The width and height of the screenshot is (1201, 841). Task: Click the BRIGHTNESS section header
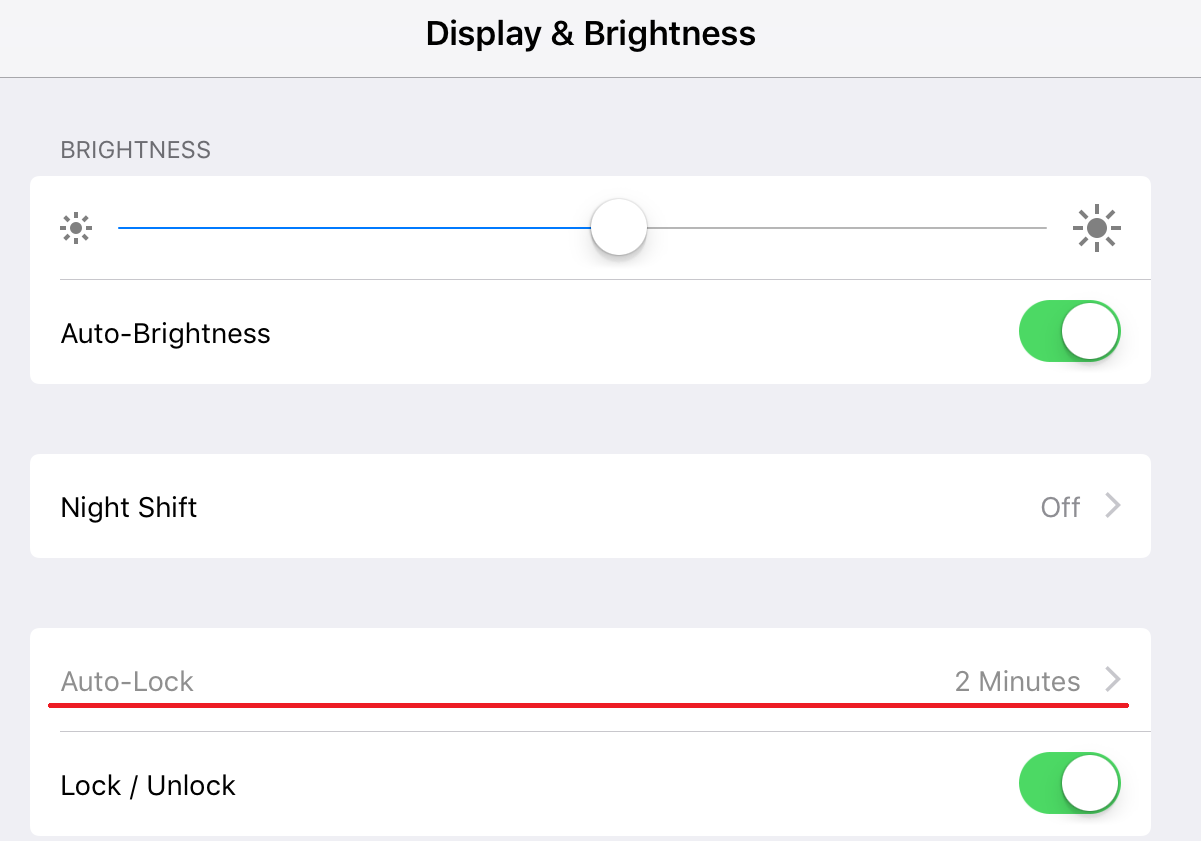(x=136, y=150)
